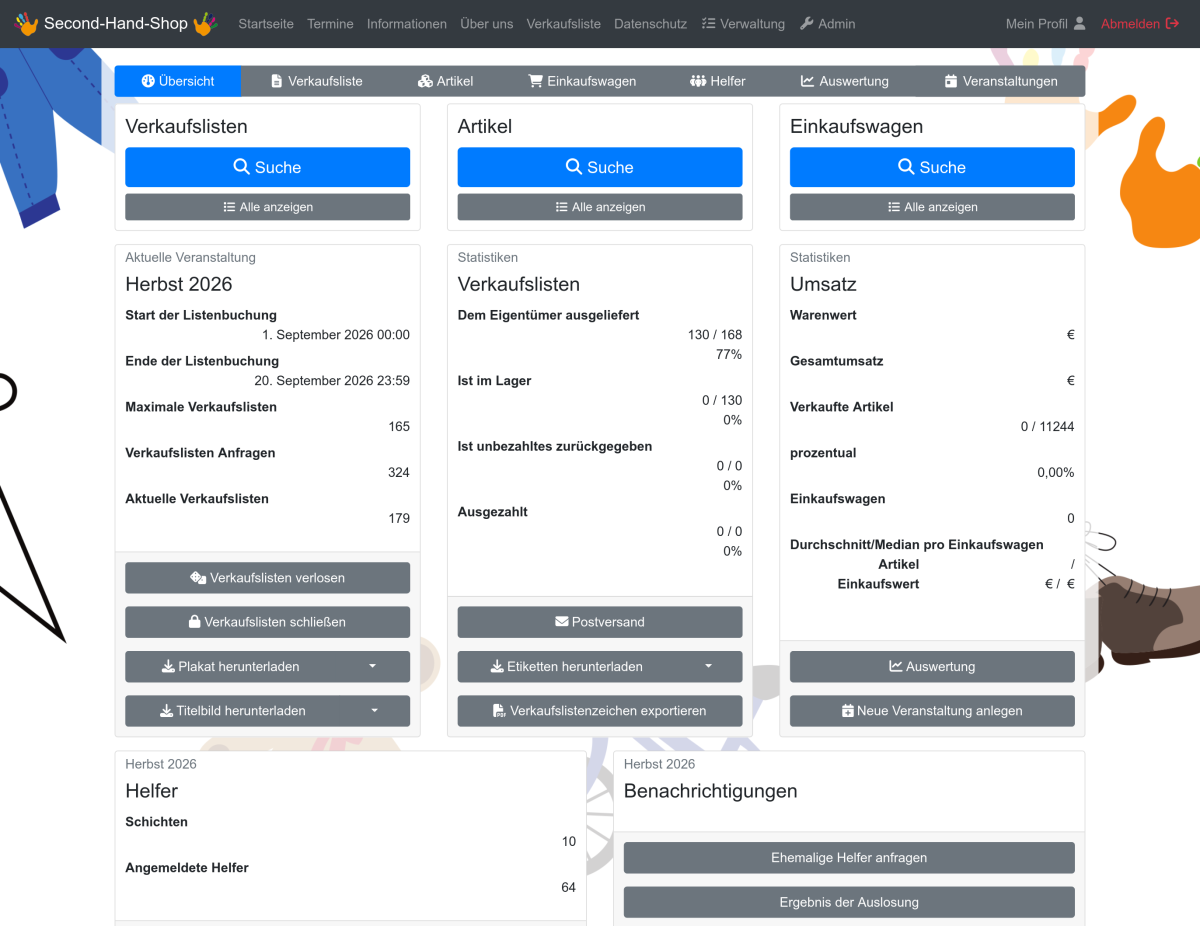Click the '165' Maximale Verkaufslisten value
The width and height of the screenshot is (1200, 926).
(399, 427)
